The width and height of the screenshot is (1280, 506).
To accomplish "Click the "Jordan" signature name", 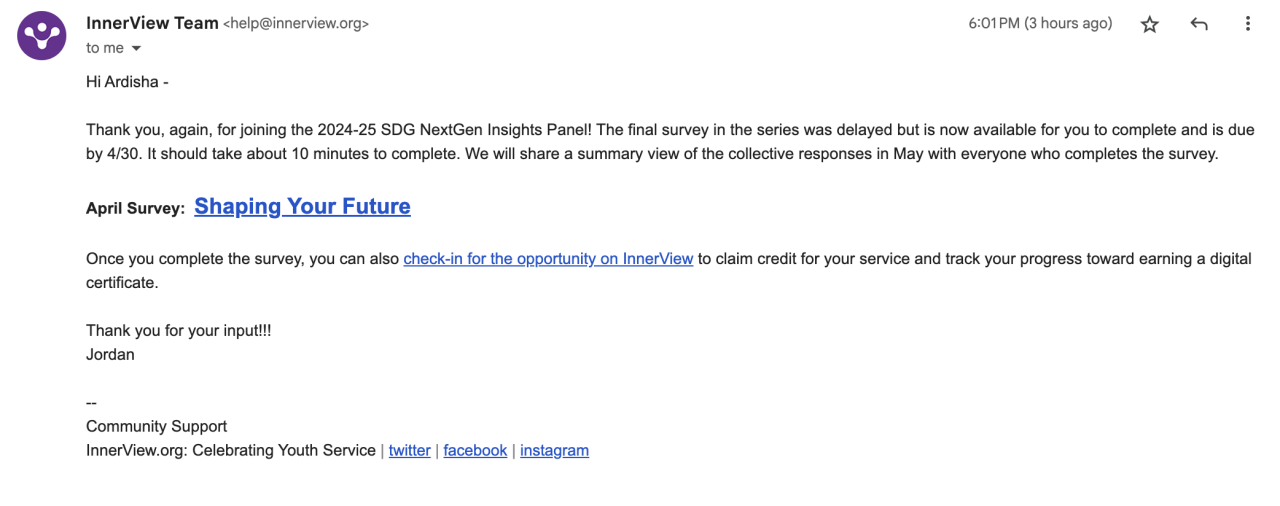I will tap(110, 355).
